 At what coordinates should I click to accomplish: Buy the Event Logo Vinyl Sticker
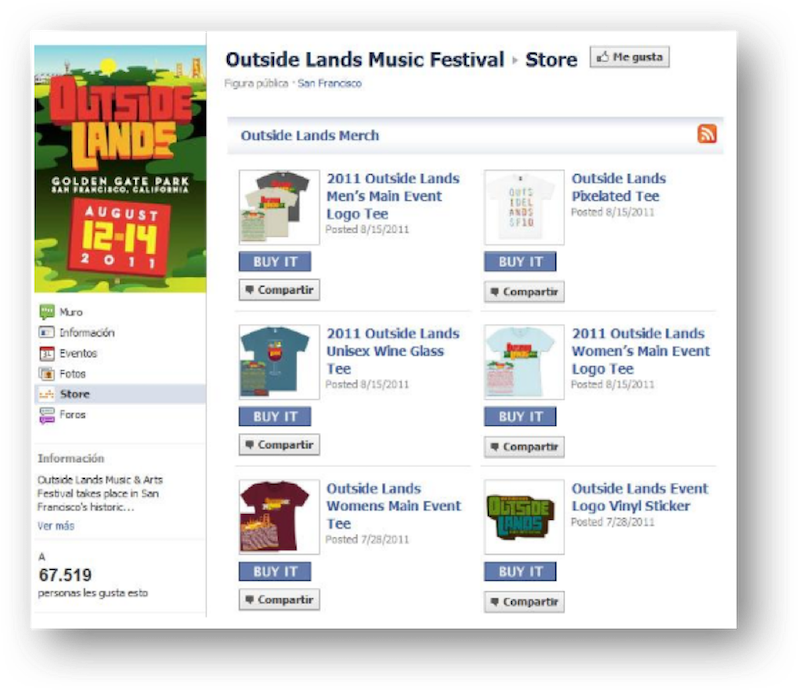coord(520,572)
